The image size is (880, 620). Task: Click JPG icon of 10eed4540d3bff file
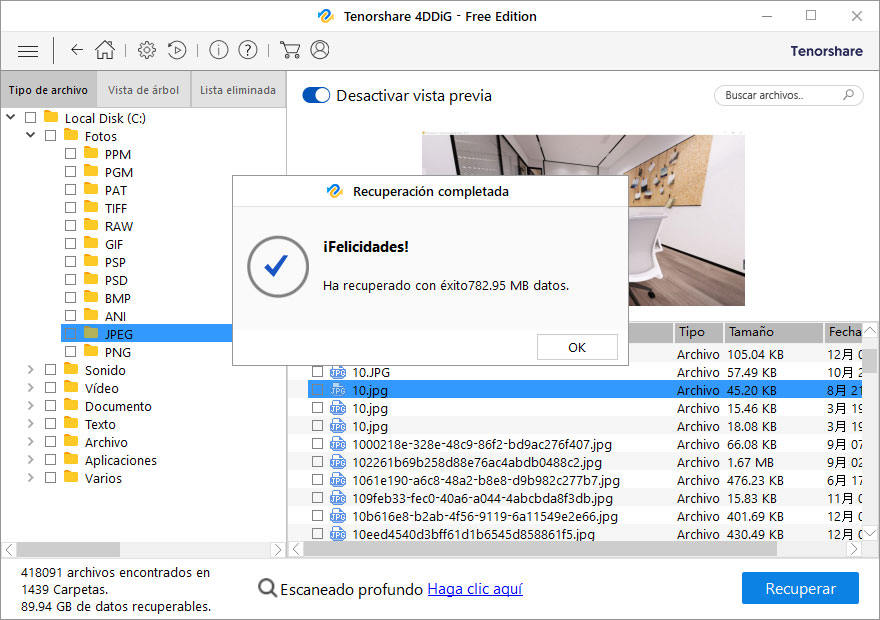(338, 534)
